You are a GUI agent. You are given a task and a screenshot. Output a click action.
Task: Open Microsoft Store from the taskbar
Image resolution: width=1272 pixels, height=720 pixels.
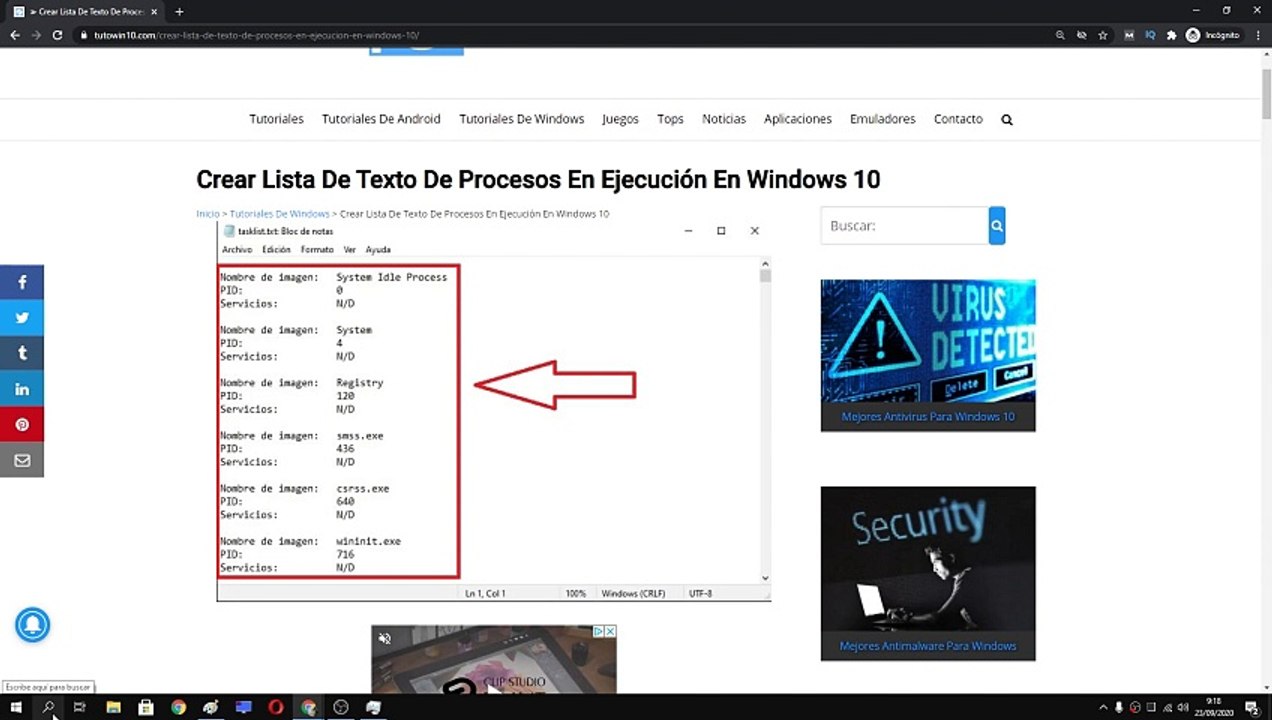tap(146, 707)
